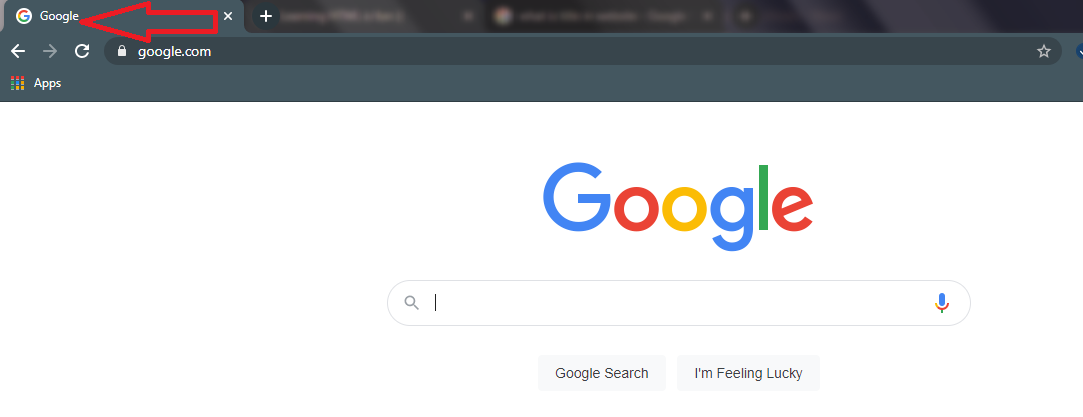Bookmark this page with the star icon
This screenshot has height=417, width=1083.
pos(1044,51)
